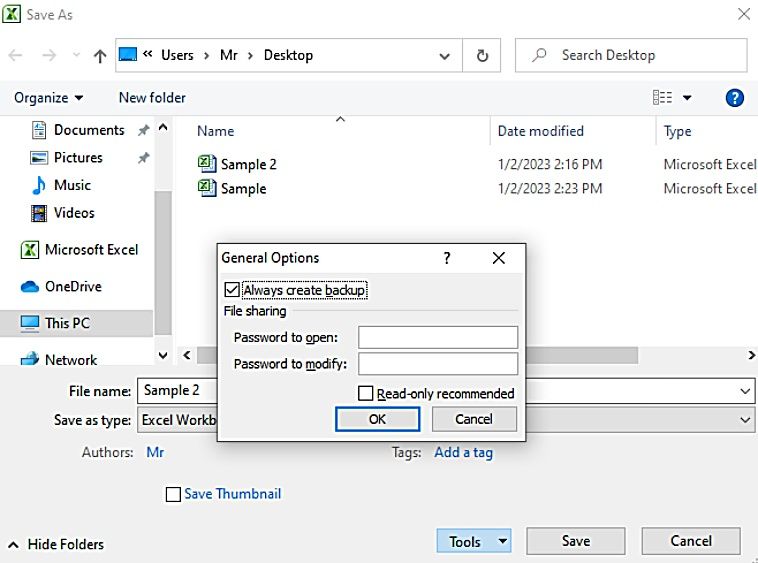This screenshot has height=563, width=758.
Task: Click the Save button
Action: click(x=576, y=541)
